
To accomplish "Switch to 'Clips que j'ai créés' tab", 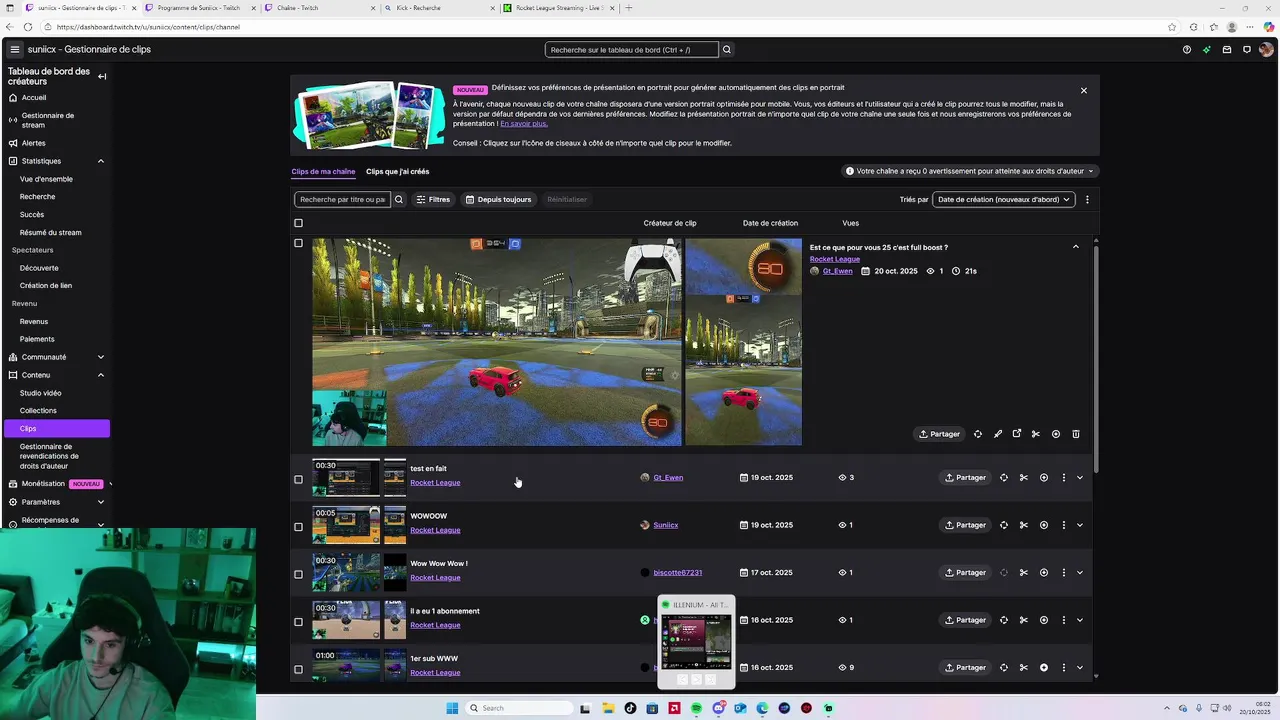I will tap(397, 172).
